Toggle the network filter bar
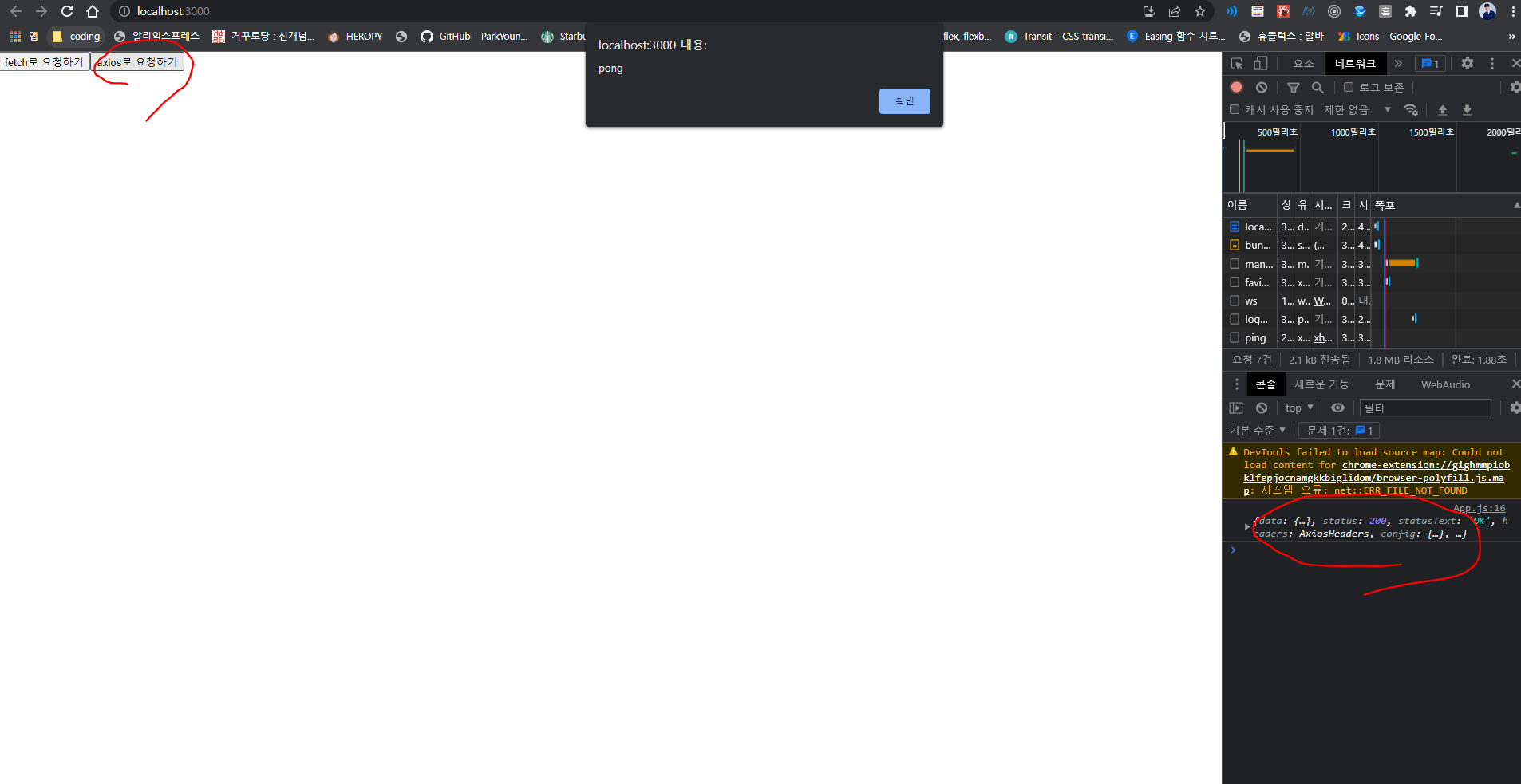This screenshot has height=784, width=1521. [1294, 87]
